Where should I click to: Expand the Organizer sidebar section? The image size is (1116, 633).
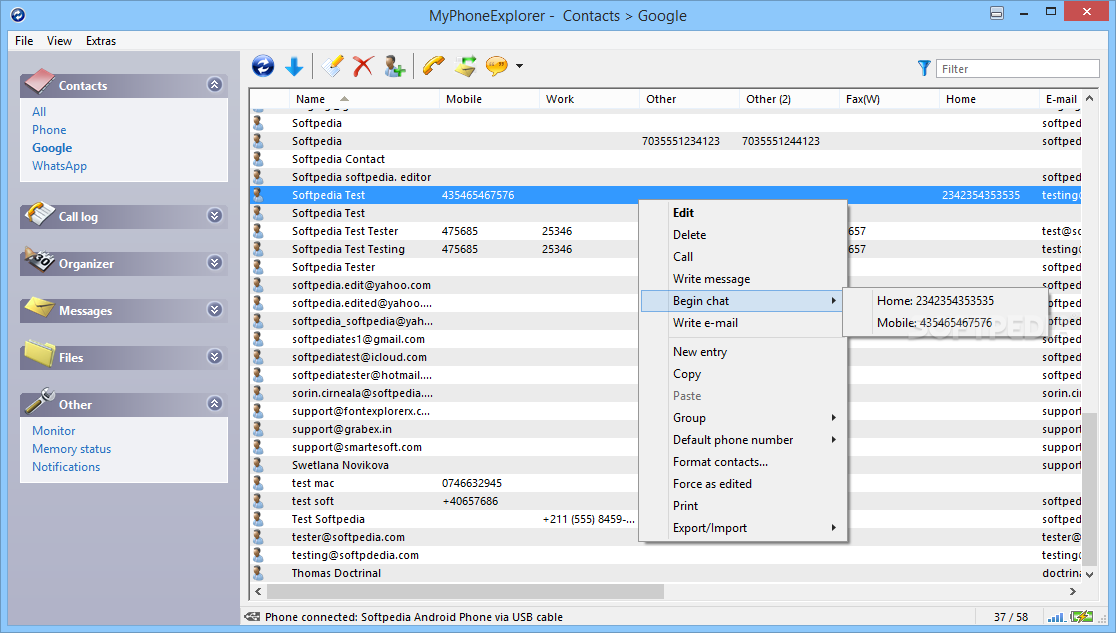pyautogui.click(x=214, y=263)
